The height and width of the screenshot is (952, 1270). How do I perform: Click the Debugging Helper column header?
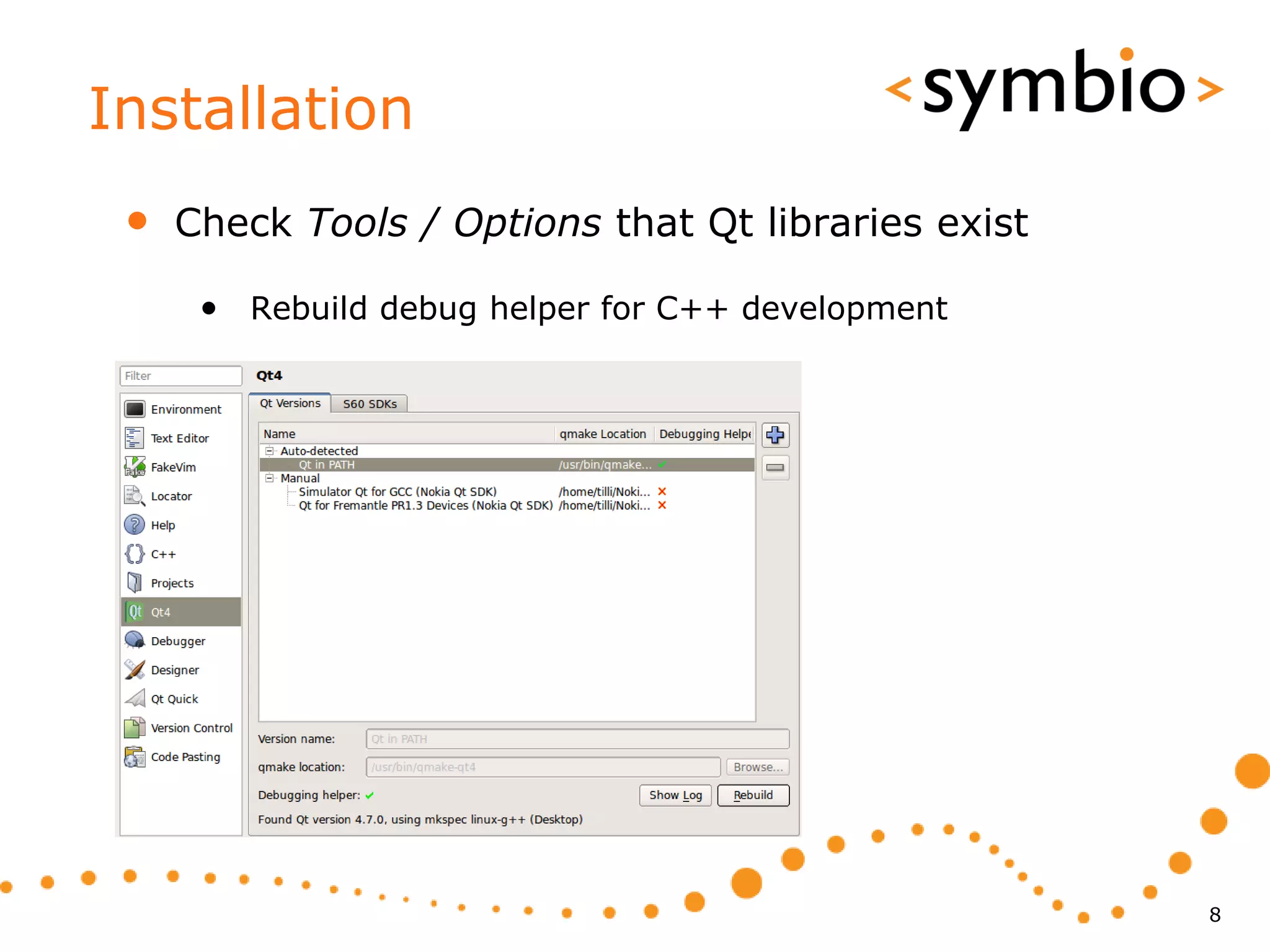point(704,434)
